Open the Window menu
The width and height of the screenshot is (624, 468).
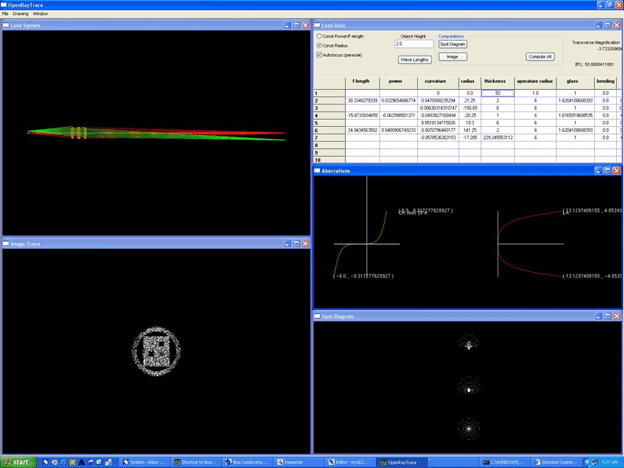40,14
